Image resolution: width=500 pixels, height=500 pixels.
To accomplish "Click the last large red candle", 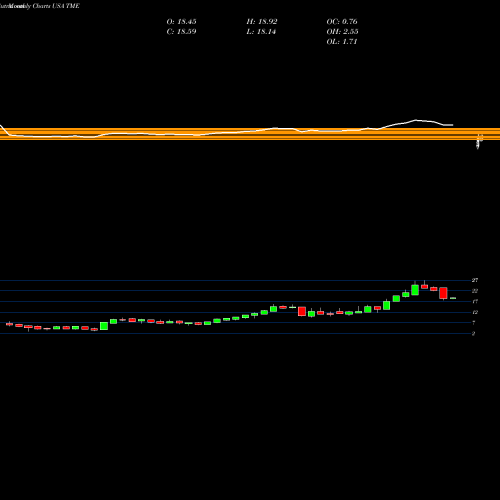I will coord(443,293).
